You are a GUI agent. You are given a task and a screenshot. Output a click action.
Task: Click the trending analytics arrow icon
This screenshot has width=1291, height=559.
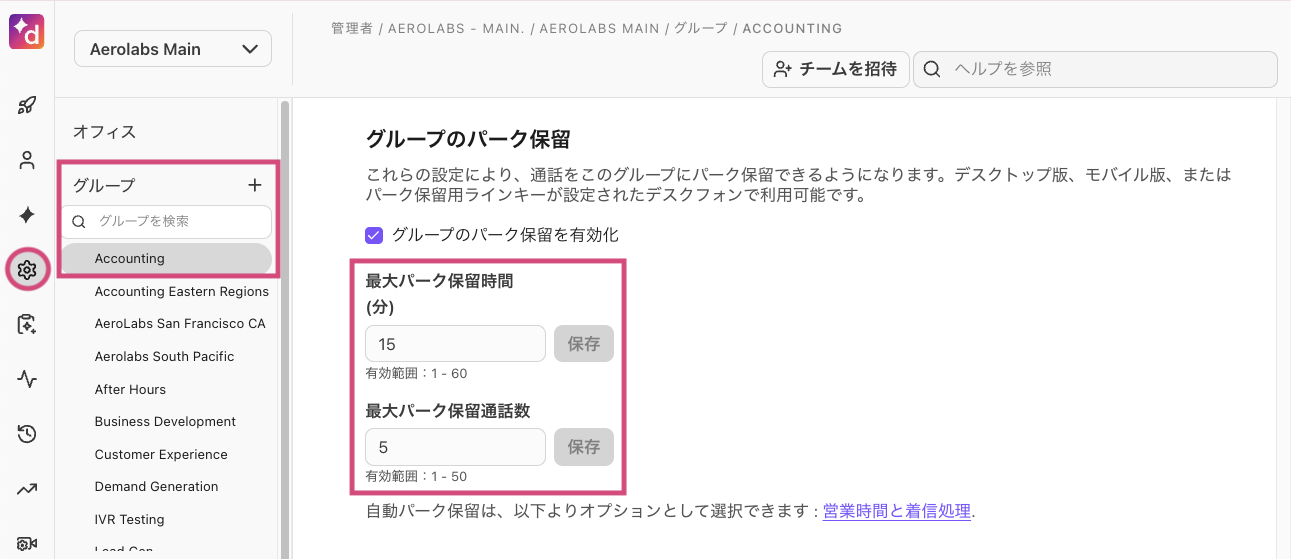(x=27, y=489)
